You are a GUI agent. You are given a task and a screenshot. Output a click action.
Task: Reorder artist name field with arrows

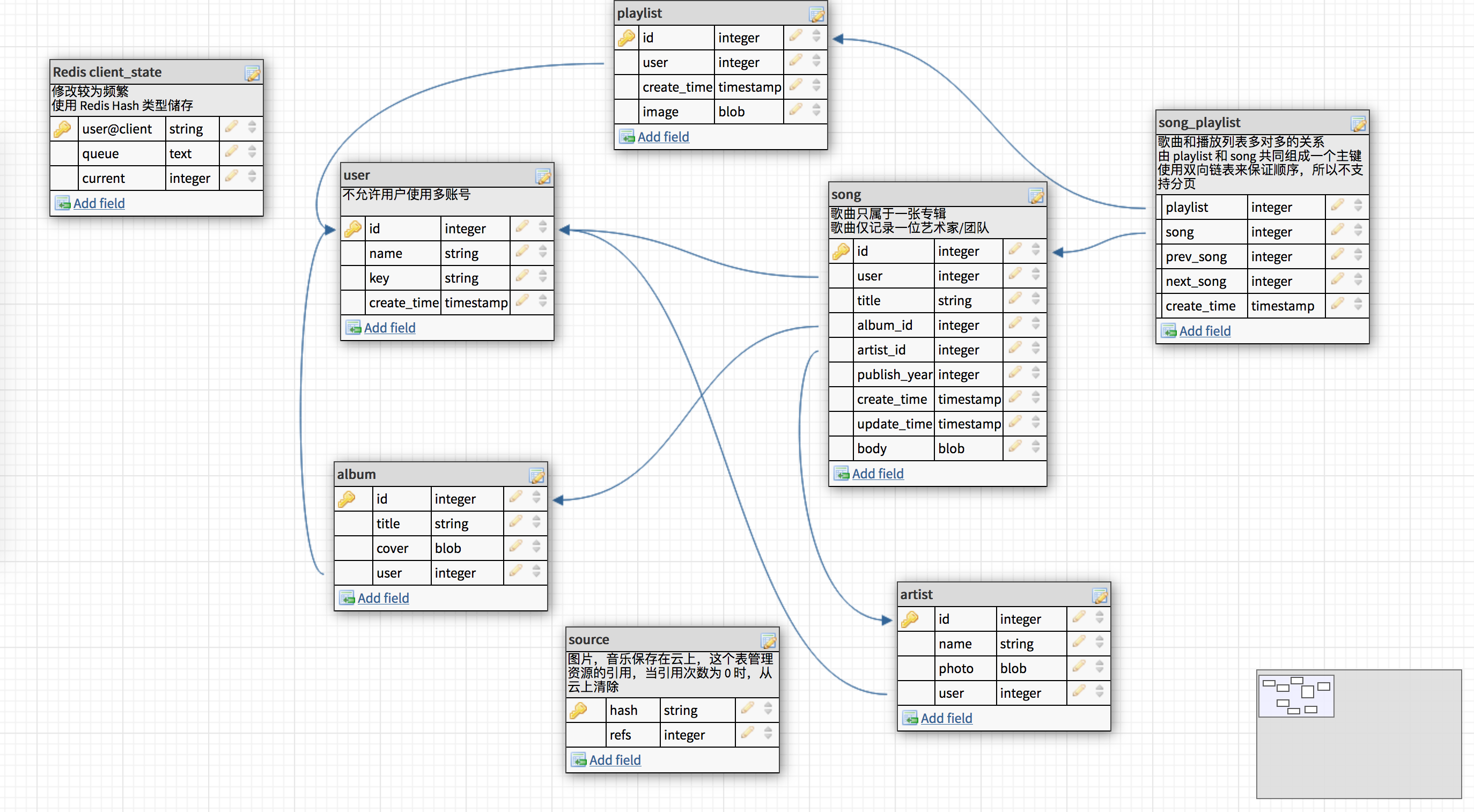click(x=1100, y=642)
